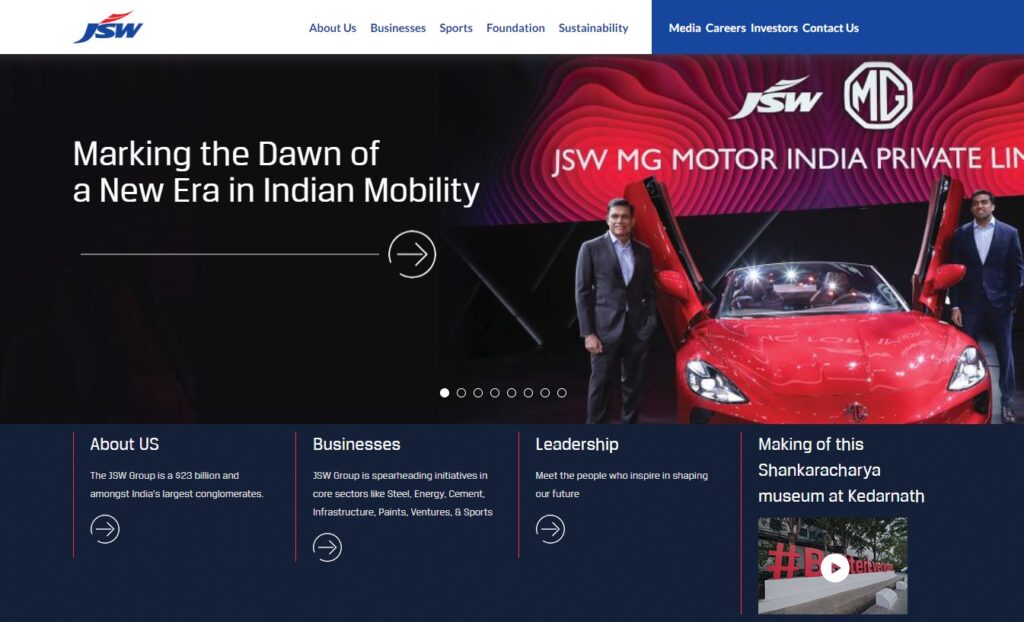The height and width of the screenshot is (622, 1024).
Task: Open the Foundation nav item
Action: coord(515,28)
